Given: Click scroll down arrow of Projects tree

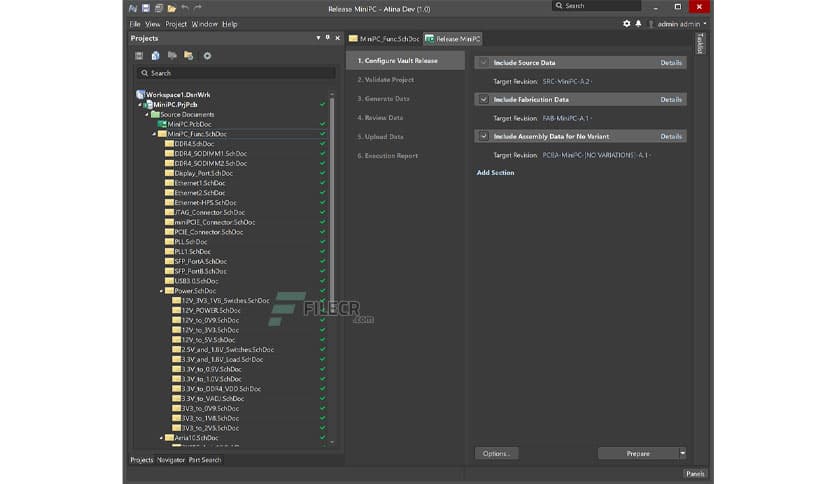Looking at the screenshot, I should 332,442.
